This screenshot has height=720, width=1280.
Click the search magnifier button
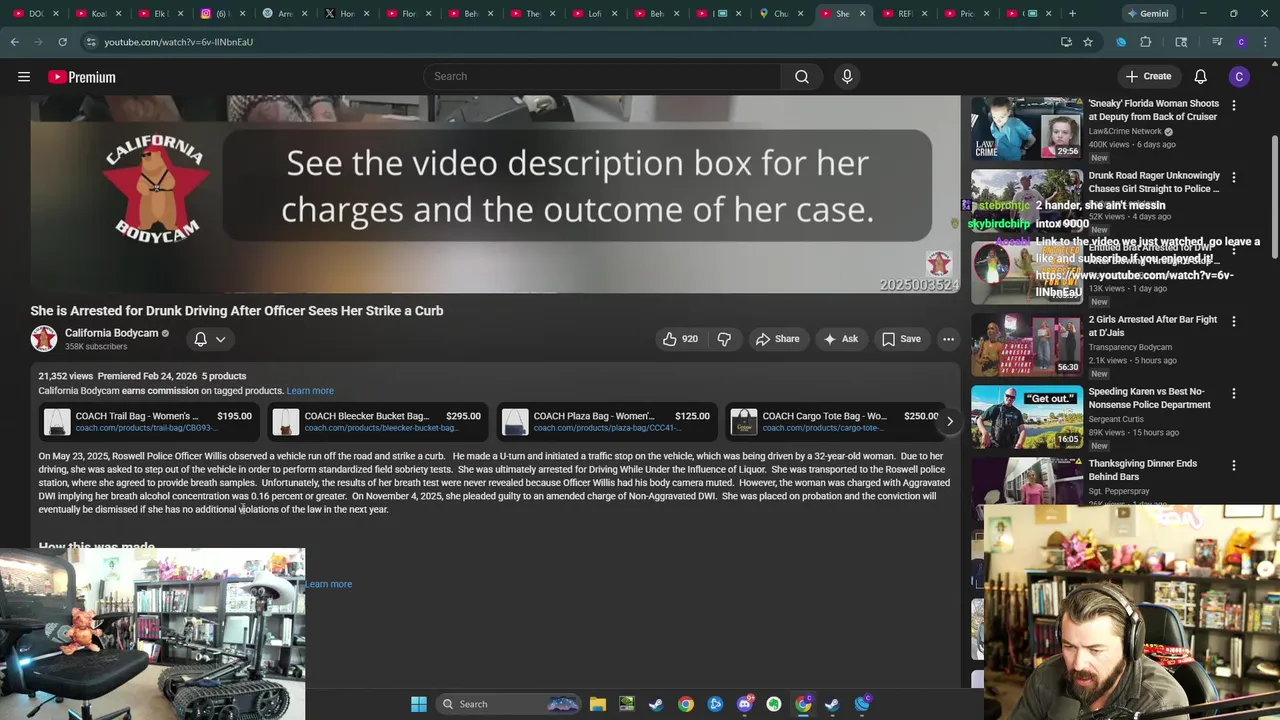coord(802,77)
